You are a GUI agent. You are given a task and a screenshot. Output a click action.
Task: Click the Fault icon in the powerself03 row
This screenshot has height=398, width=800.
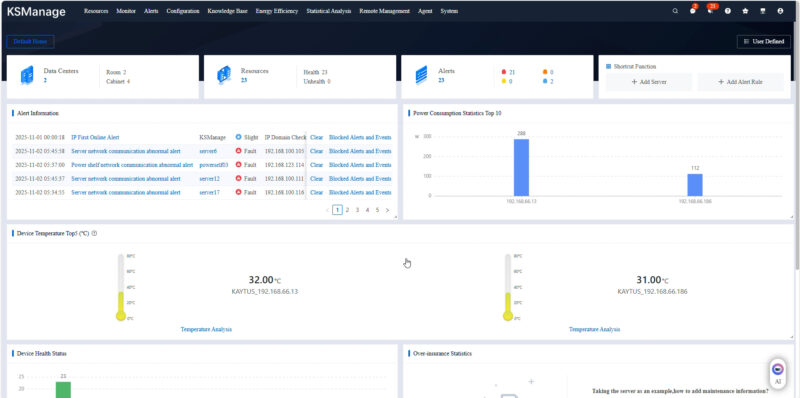point(238,165)
